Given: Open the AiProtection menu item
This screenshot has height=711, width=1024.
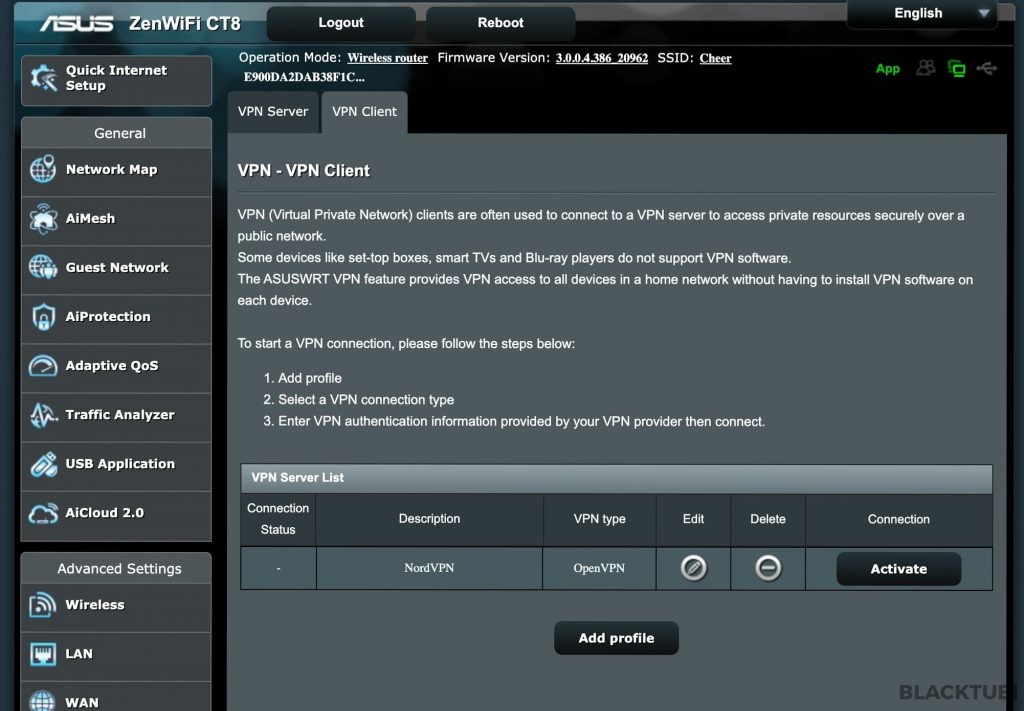Looking at the screenshot, I should (116, 317).
